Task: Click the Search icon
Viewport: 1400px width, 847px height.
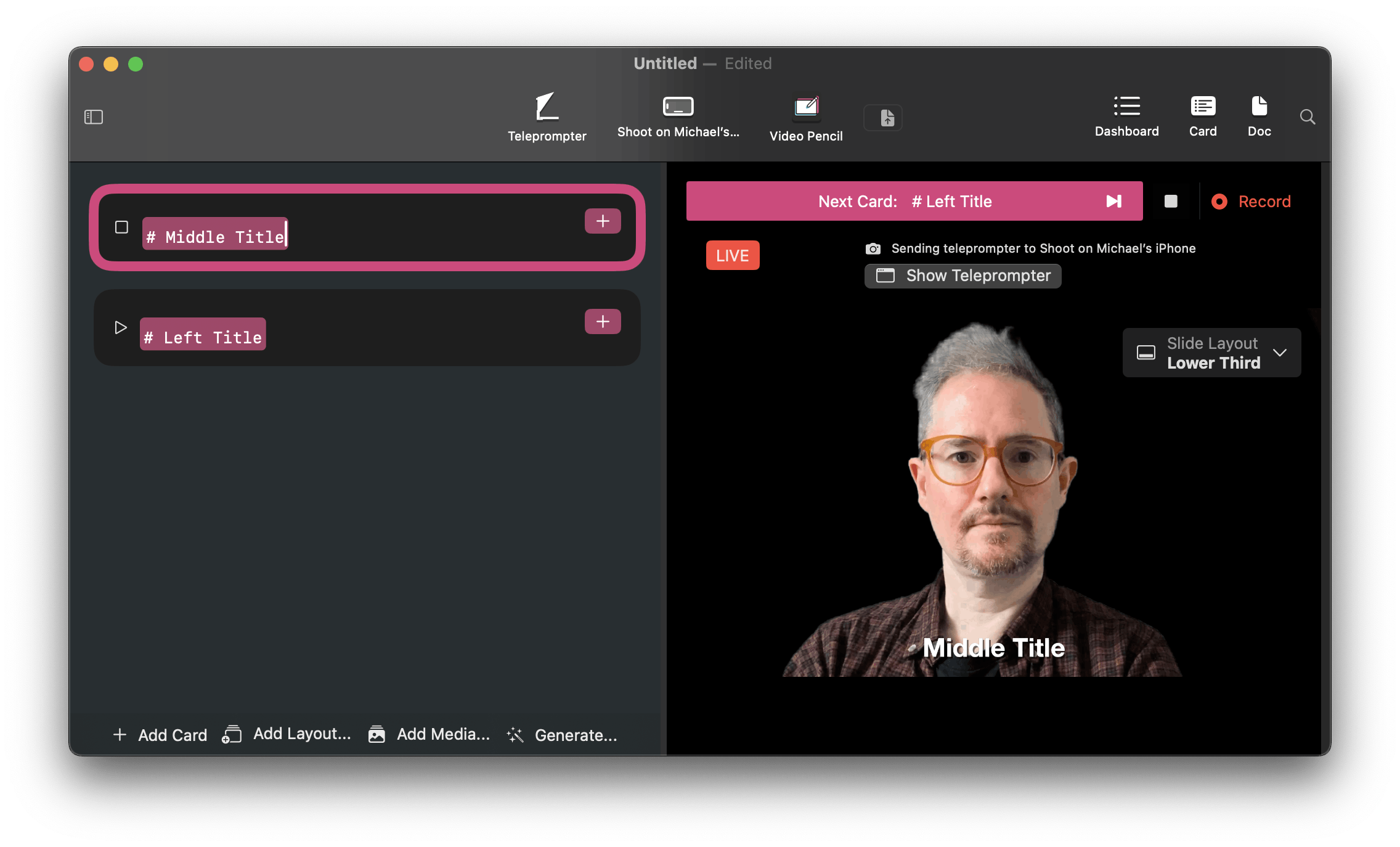Action: click(1310, 117)
